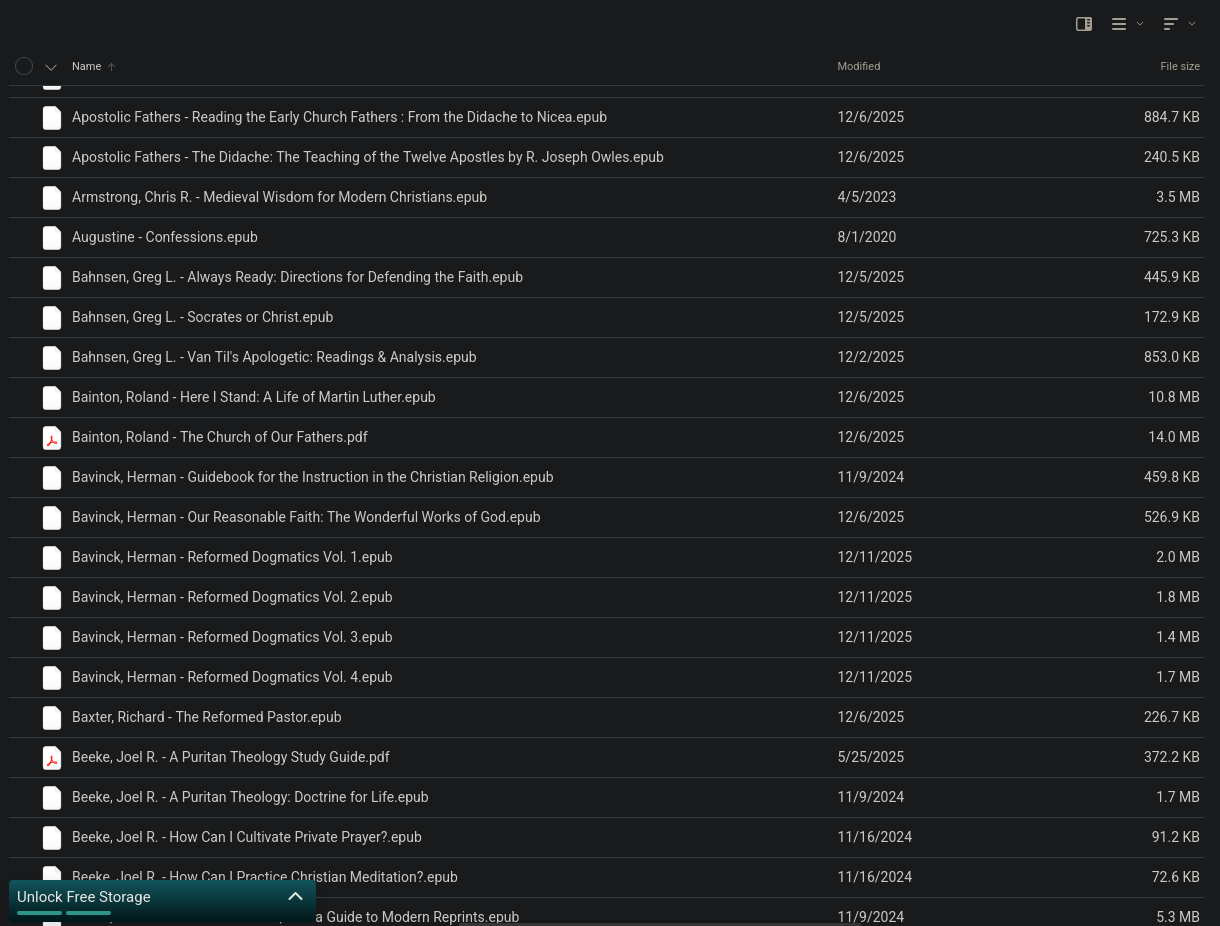Viewport: 1220px width, 926px height.
Task: Click file icon for The Reformed Pastor
Action: click(x=52, y=718)
